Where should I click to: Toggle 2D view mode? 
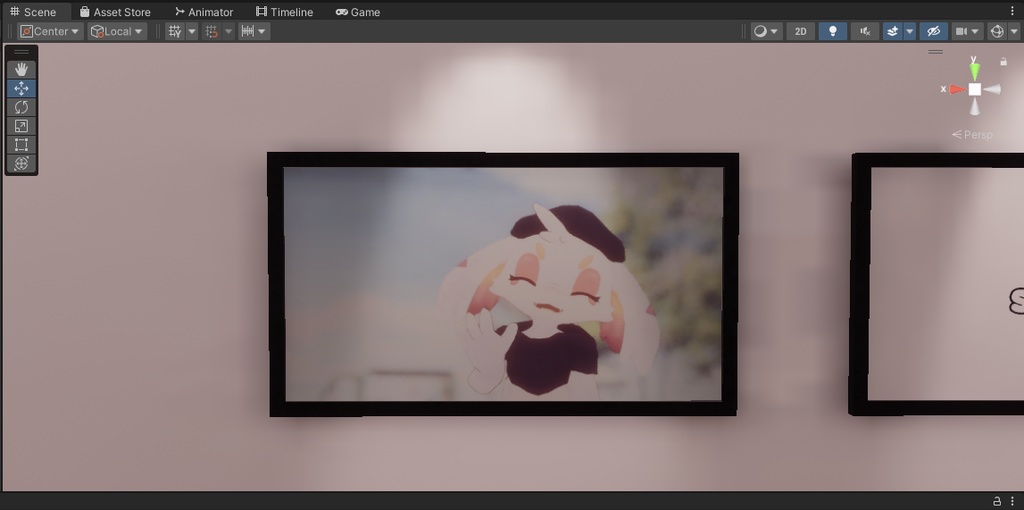[801, 31]
